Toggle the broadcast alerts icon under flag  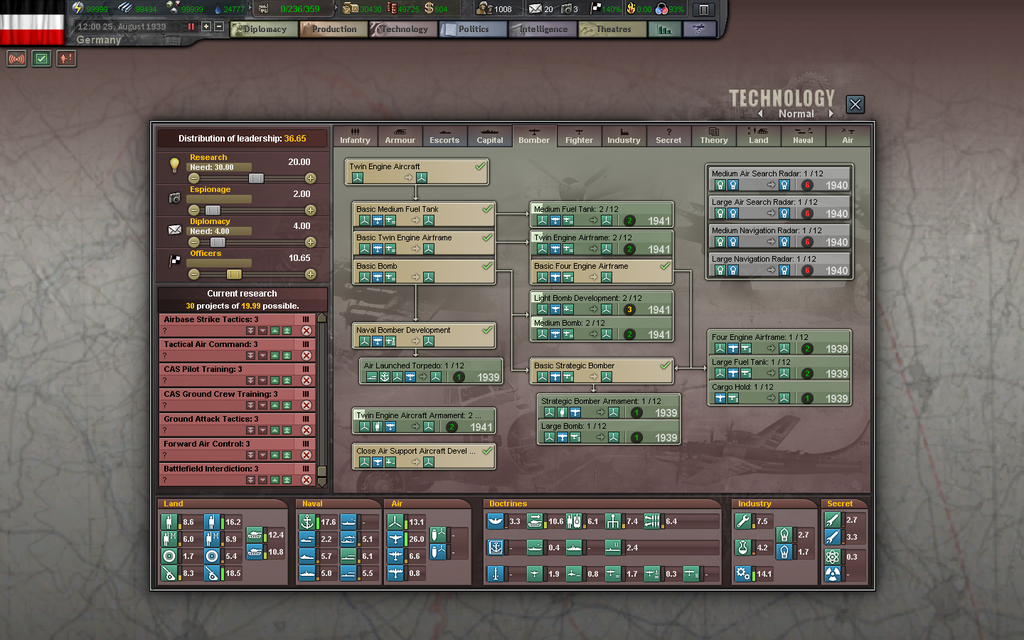coord(16,59)
